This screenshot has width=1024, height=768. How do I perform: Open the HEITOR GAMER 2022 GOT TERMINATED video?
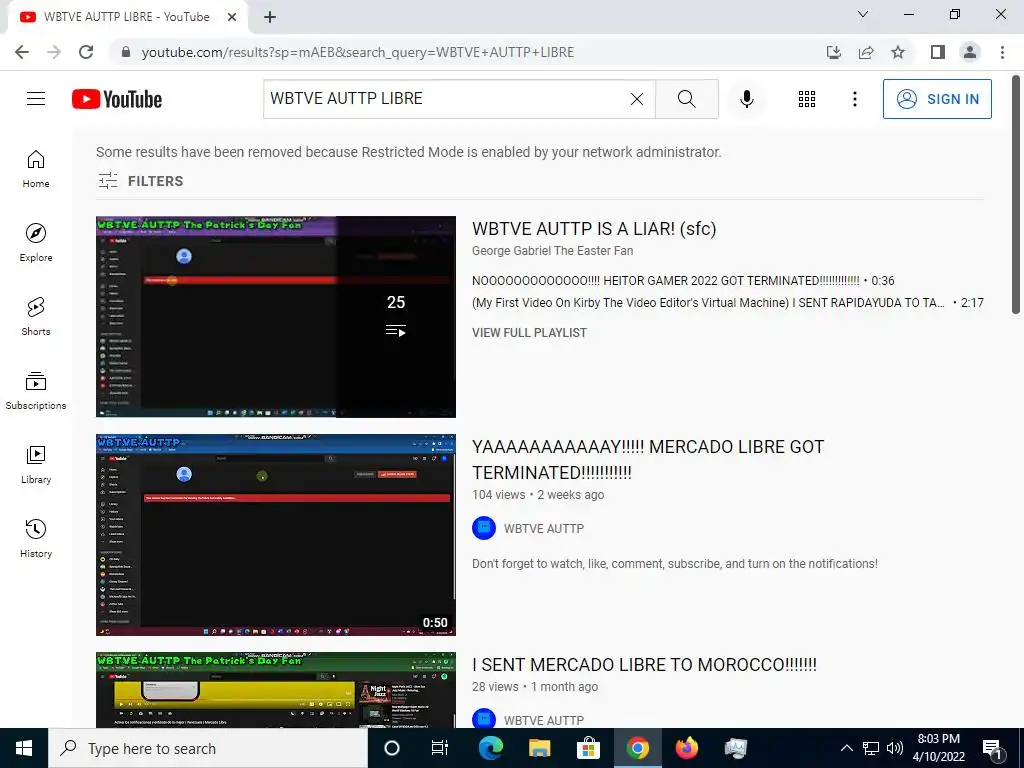[x=683, y=281]
